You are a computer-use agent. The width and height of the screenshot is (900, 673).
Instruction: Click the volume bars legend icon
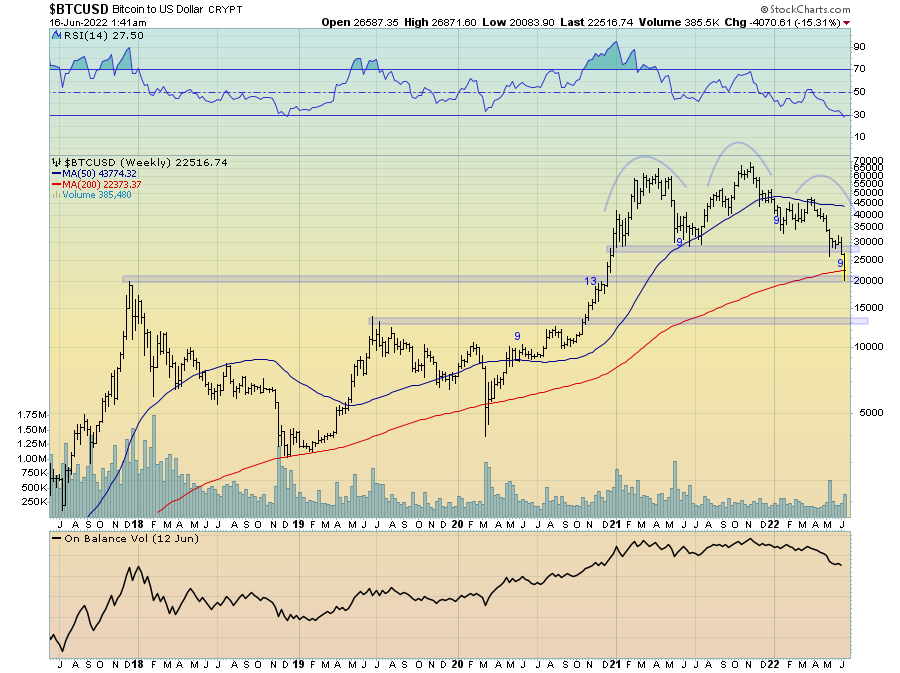[56, 195]
